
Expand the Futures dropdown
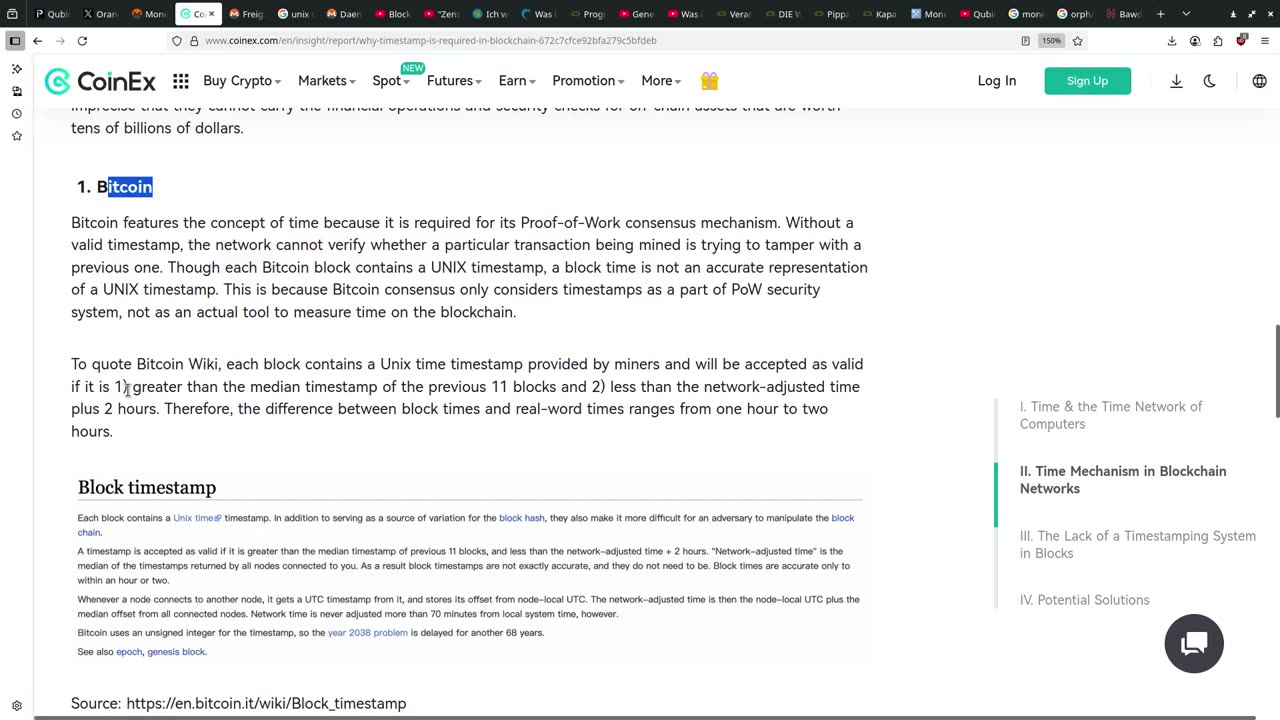pyautogui.click(x=454, y=81)
